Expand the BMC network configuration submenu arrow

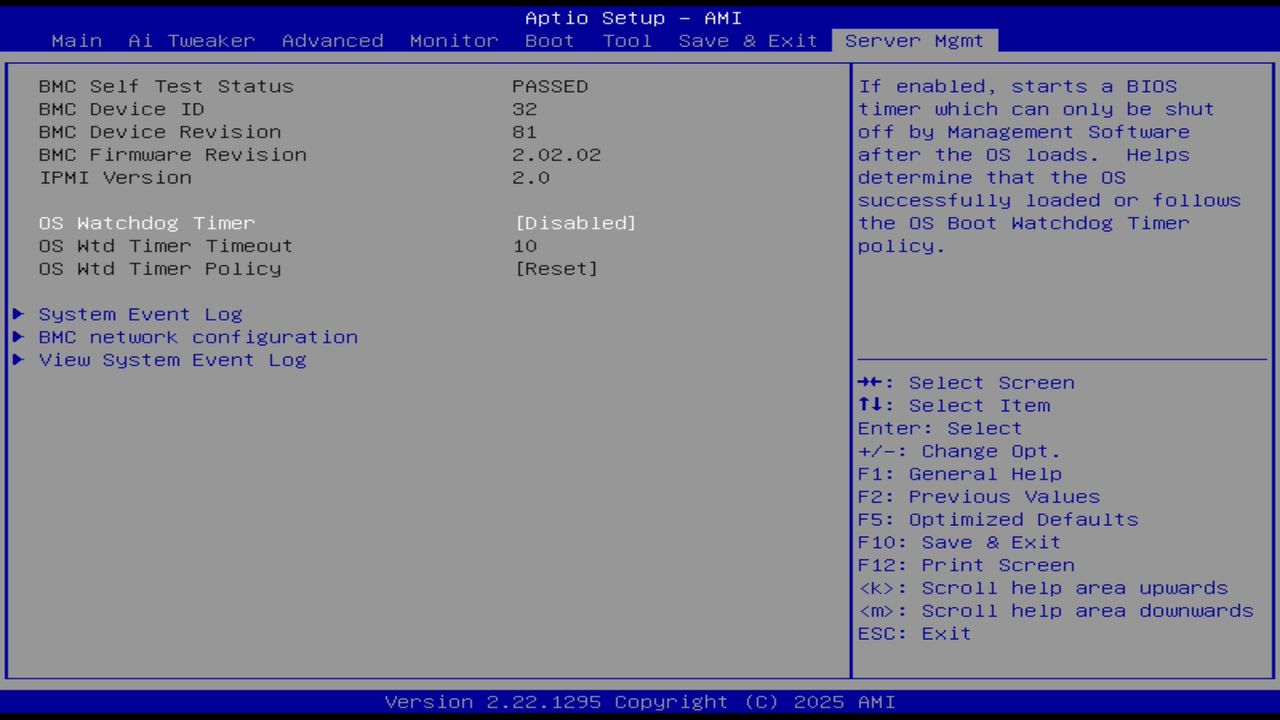click(18, 337)
